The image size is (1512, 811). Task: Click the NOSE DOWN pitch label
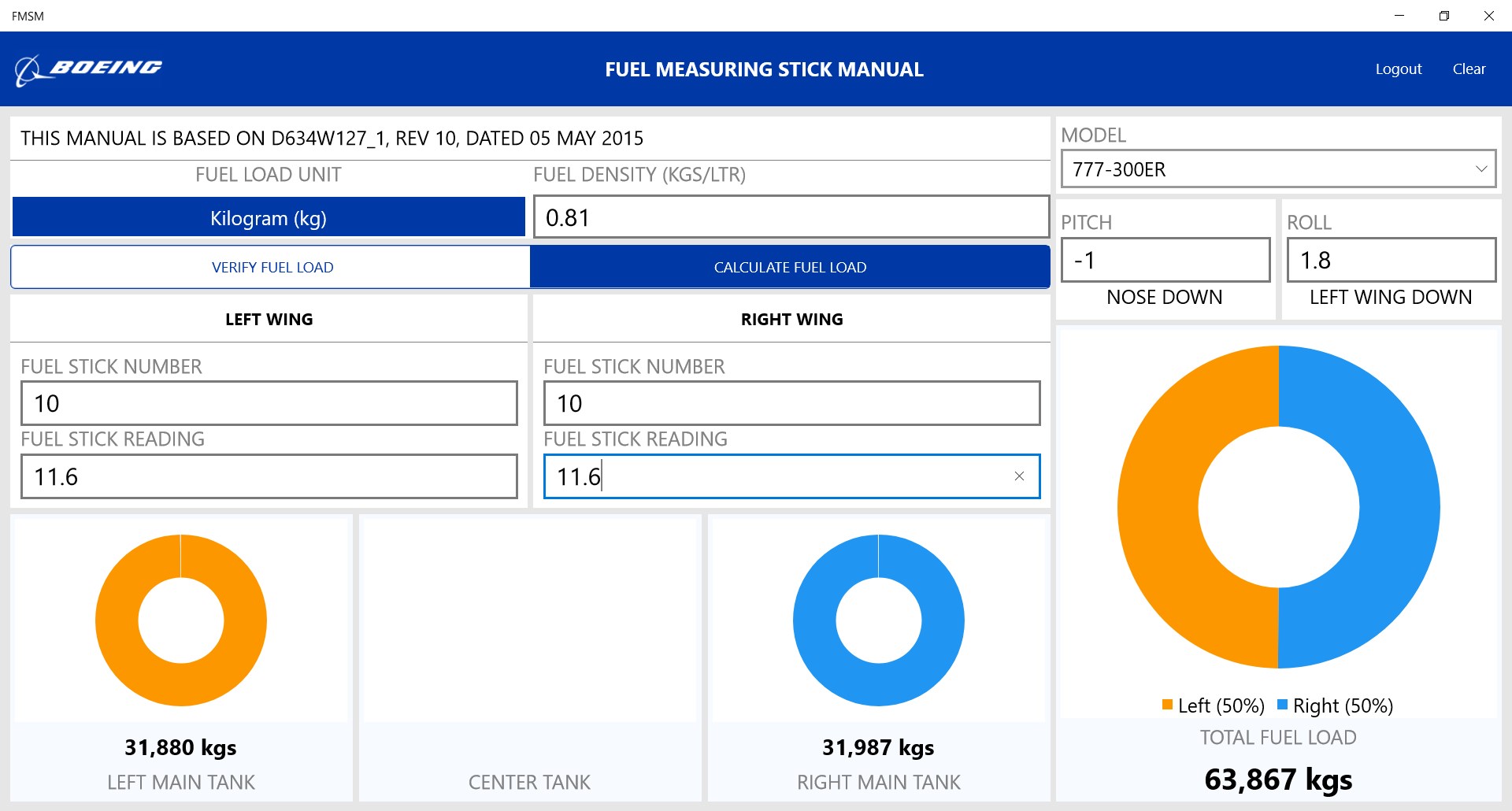coord(1165,297)
